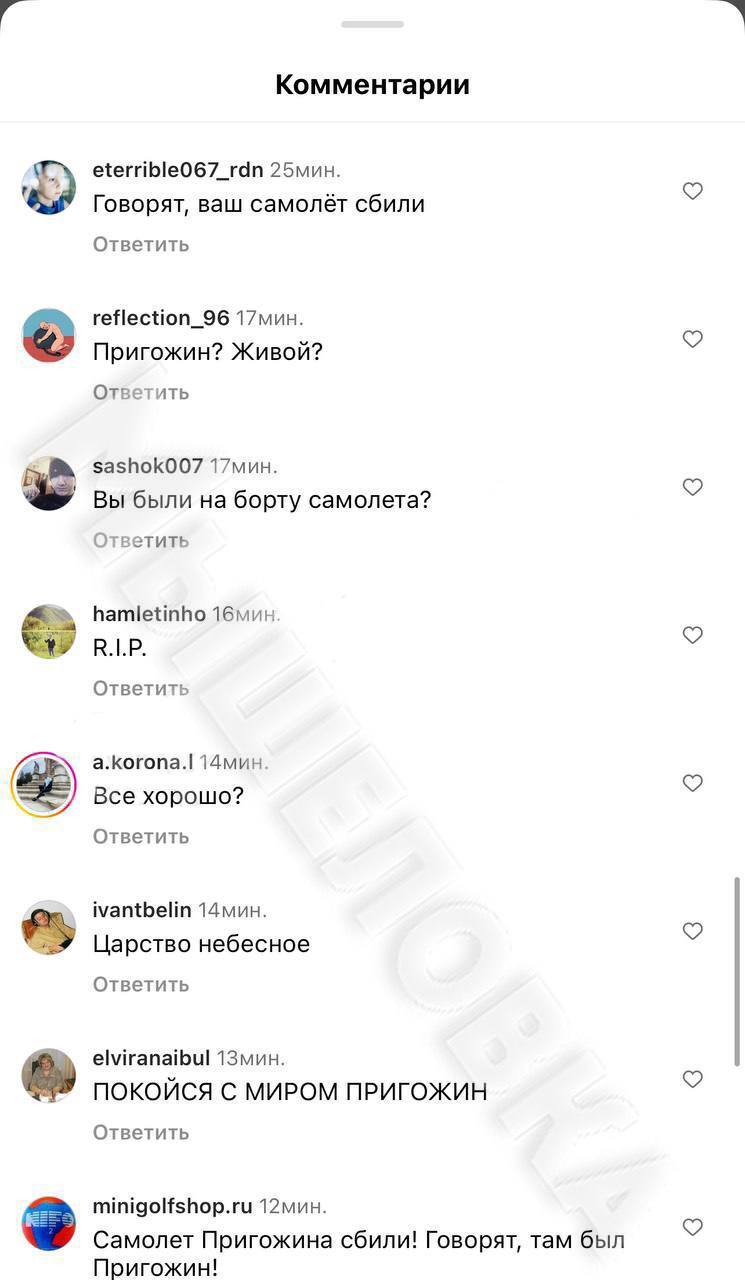Open the ivantbelin username link
The image size is (745, 1280).
click(x=142, y=910)
